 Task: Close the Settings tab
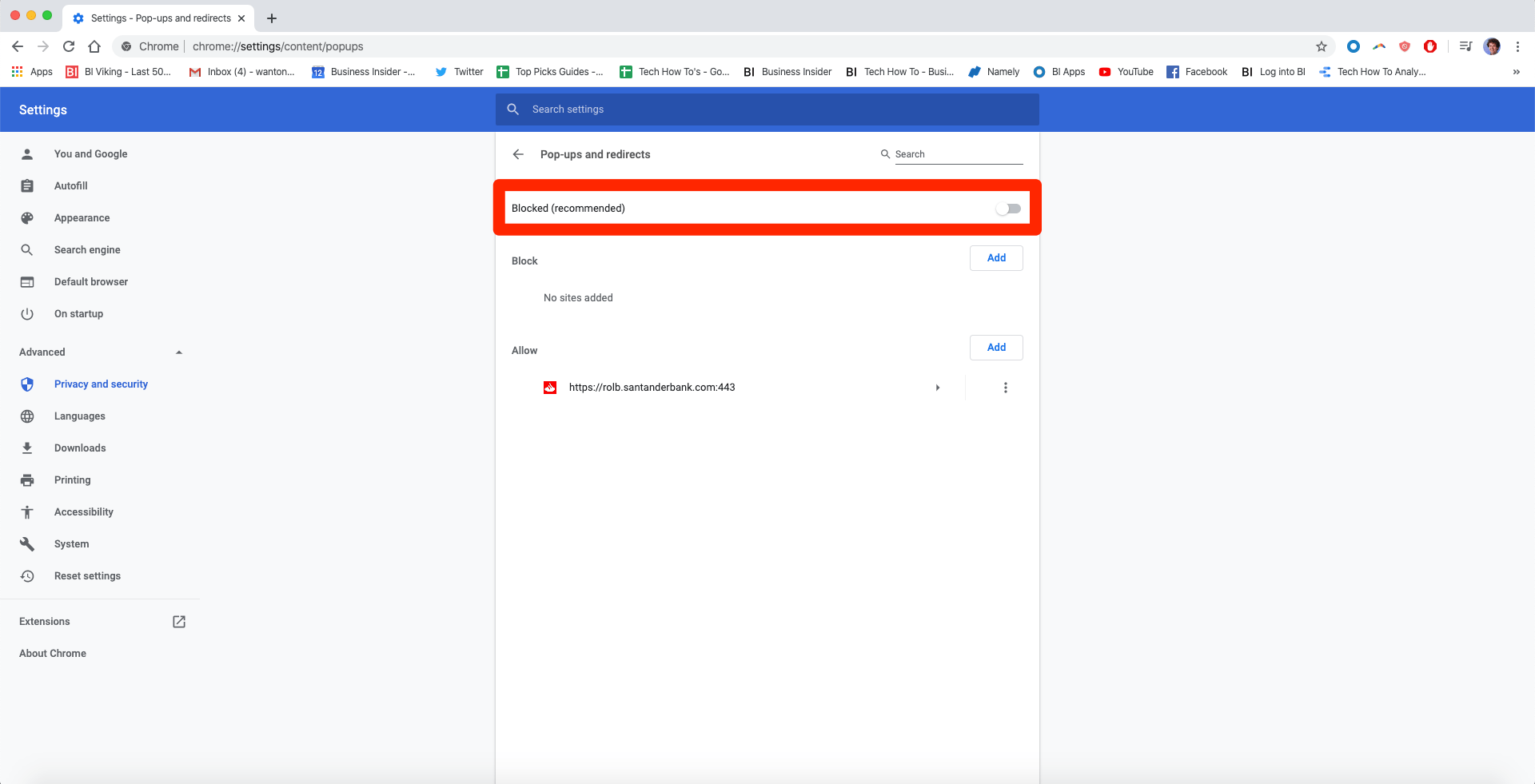[241, 18]
